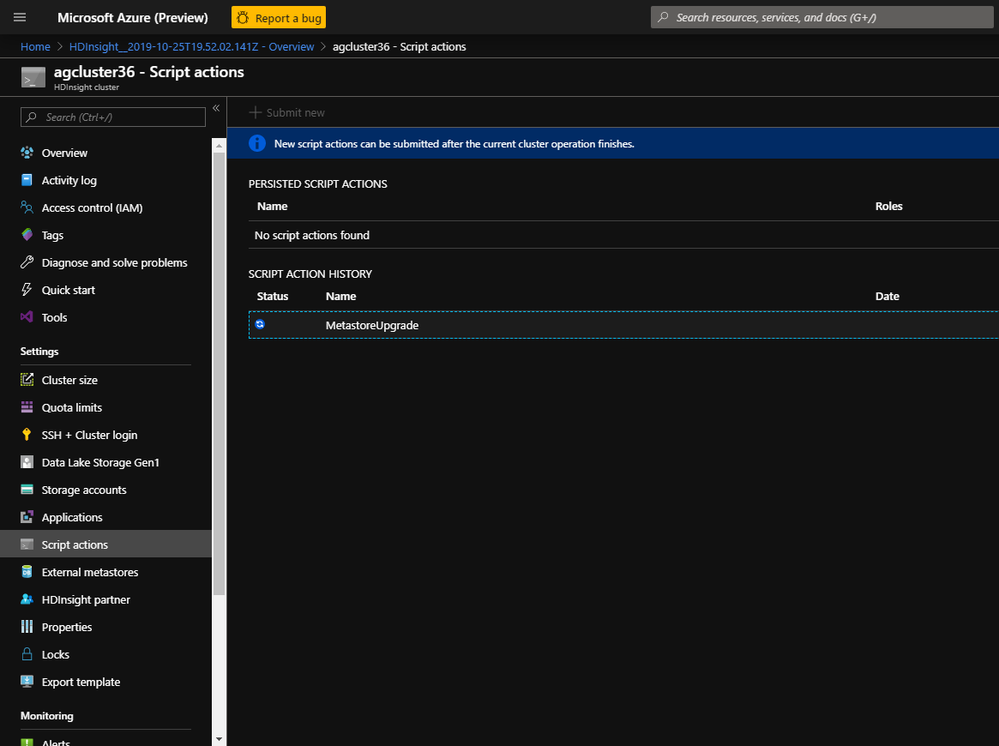Click the Quota limits grid icon
This screenshot has height=746, width=999.
point(27,407)
